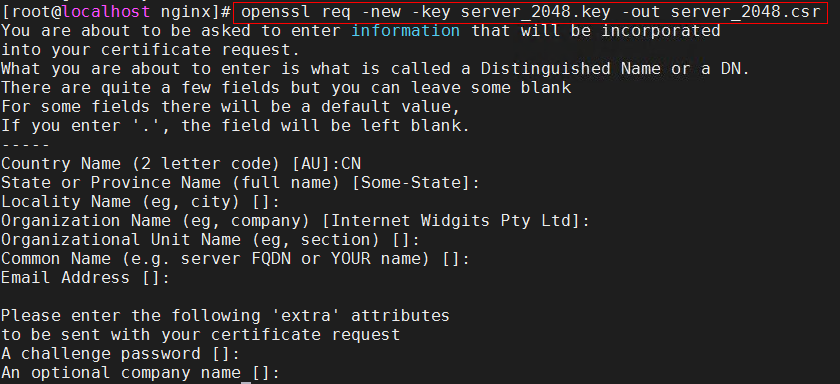Click the dashed separator line

point(26,145)
